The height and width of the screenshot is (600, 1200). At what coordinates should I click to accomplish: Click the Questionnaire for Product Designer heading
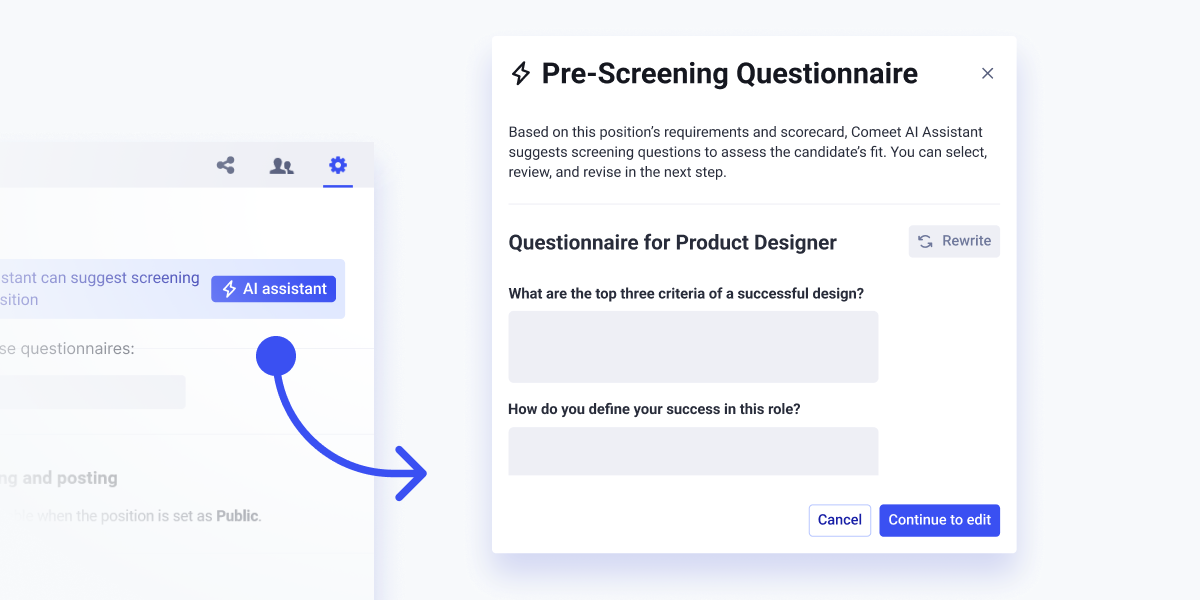click(x=672, y=242)
